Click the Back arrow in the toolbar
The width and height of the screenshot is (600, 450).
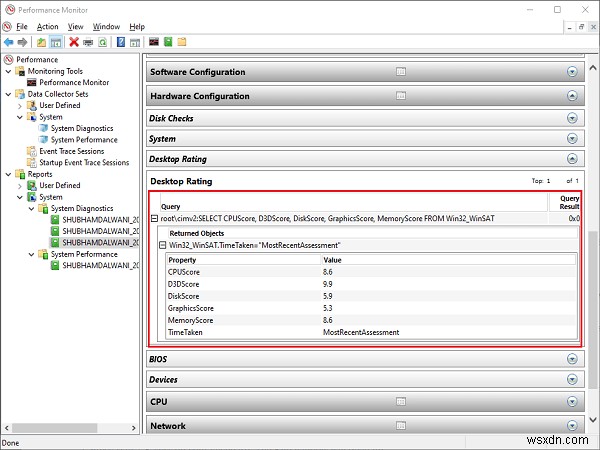pyautogui.click(x=9, y=43)
